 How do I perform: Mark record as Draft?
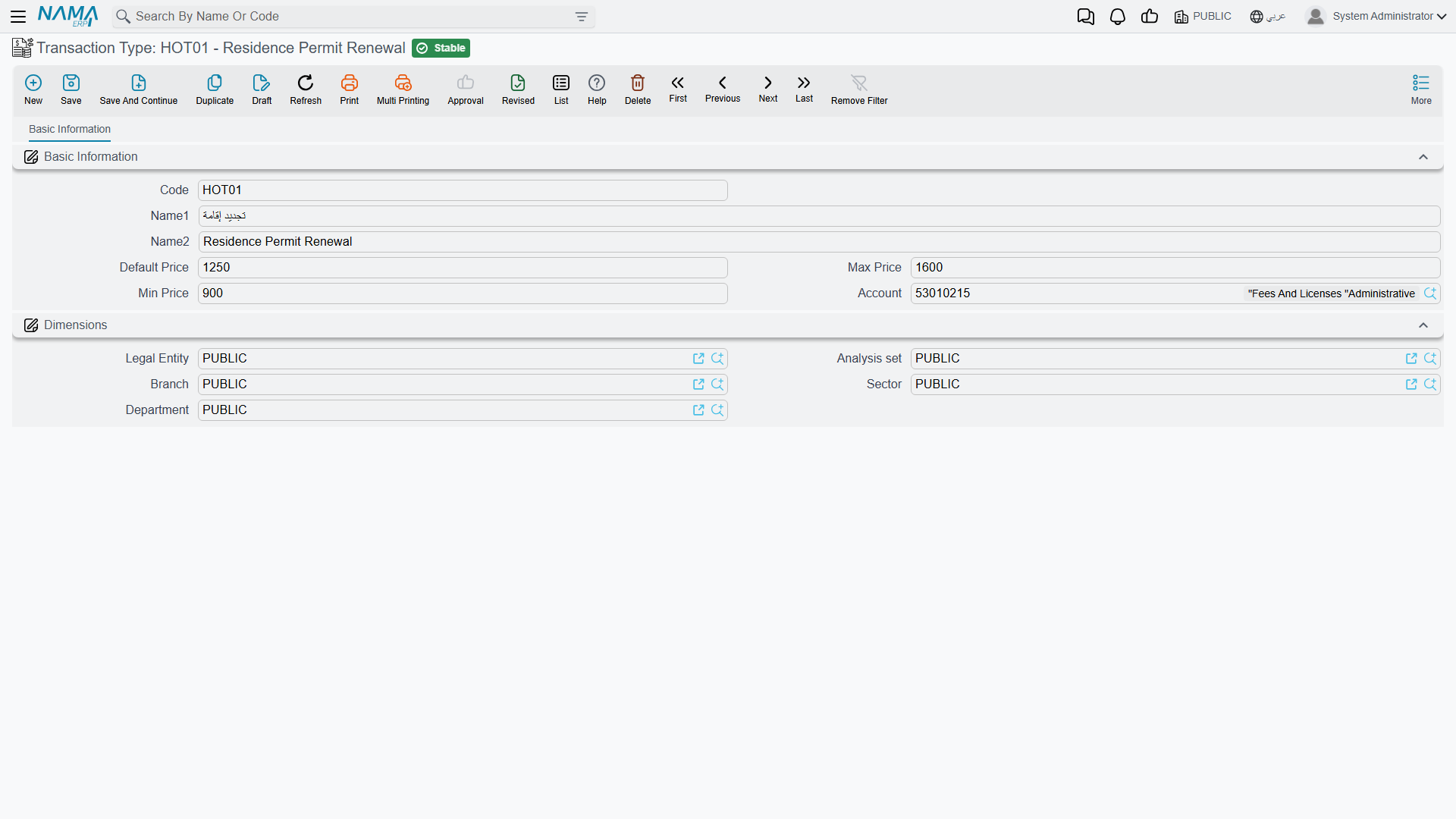262,89
